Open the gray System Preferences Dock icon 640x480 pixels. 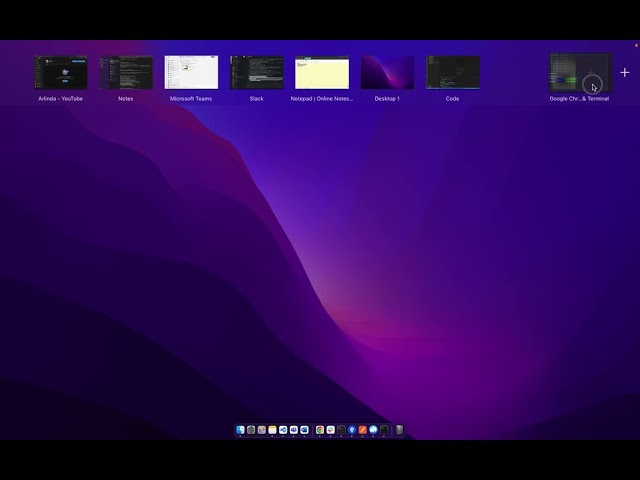coord(251,430)
